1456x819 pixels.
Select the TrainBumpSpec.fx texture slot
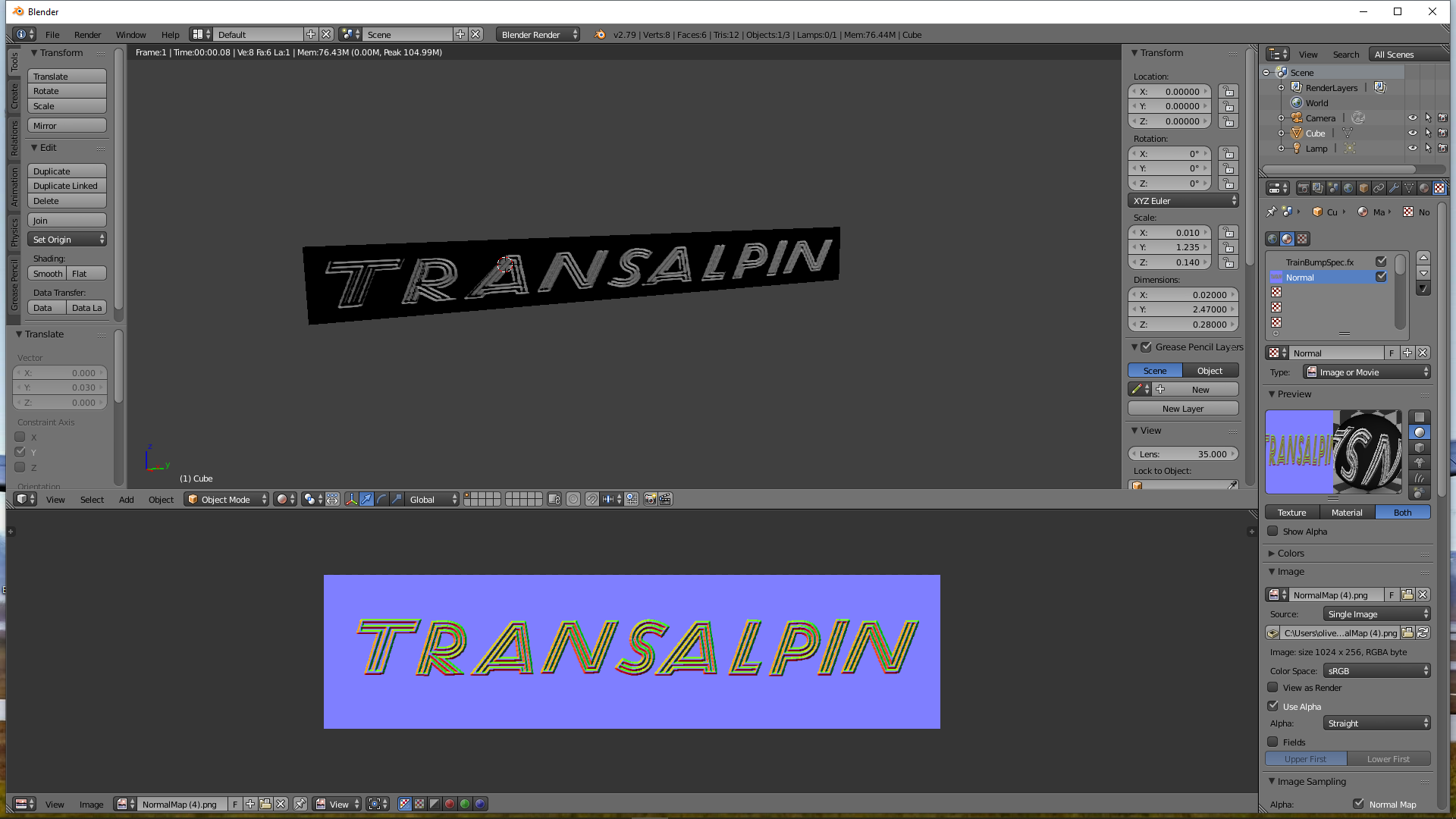(1319, 262)
